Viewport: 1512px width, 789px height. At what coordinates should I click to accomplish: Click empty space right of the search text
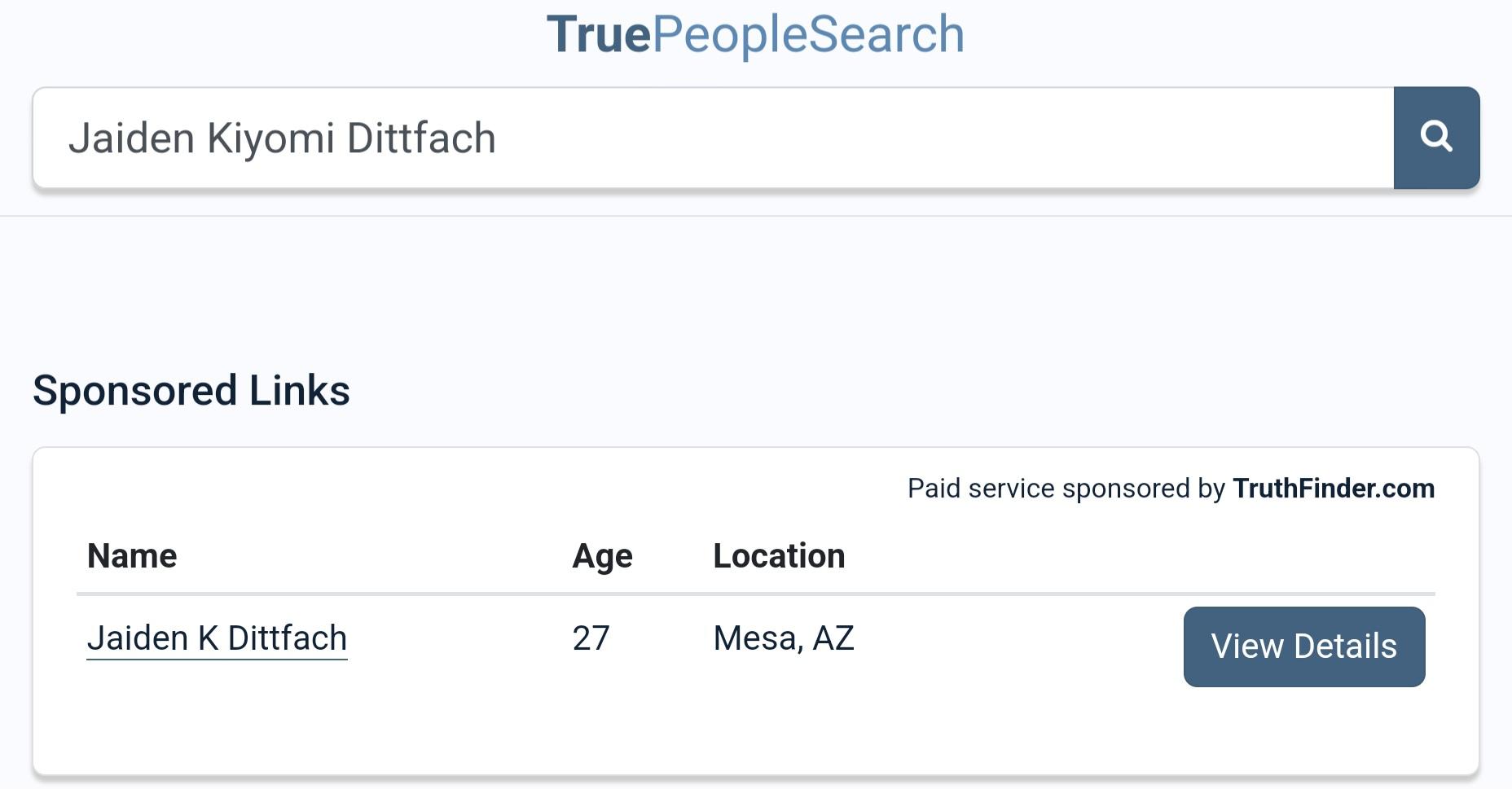coord(937,138)
